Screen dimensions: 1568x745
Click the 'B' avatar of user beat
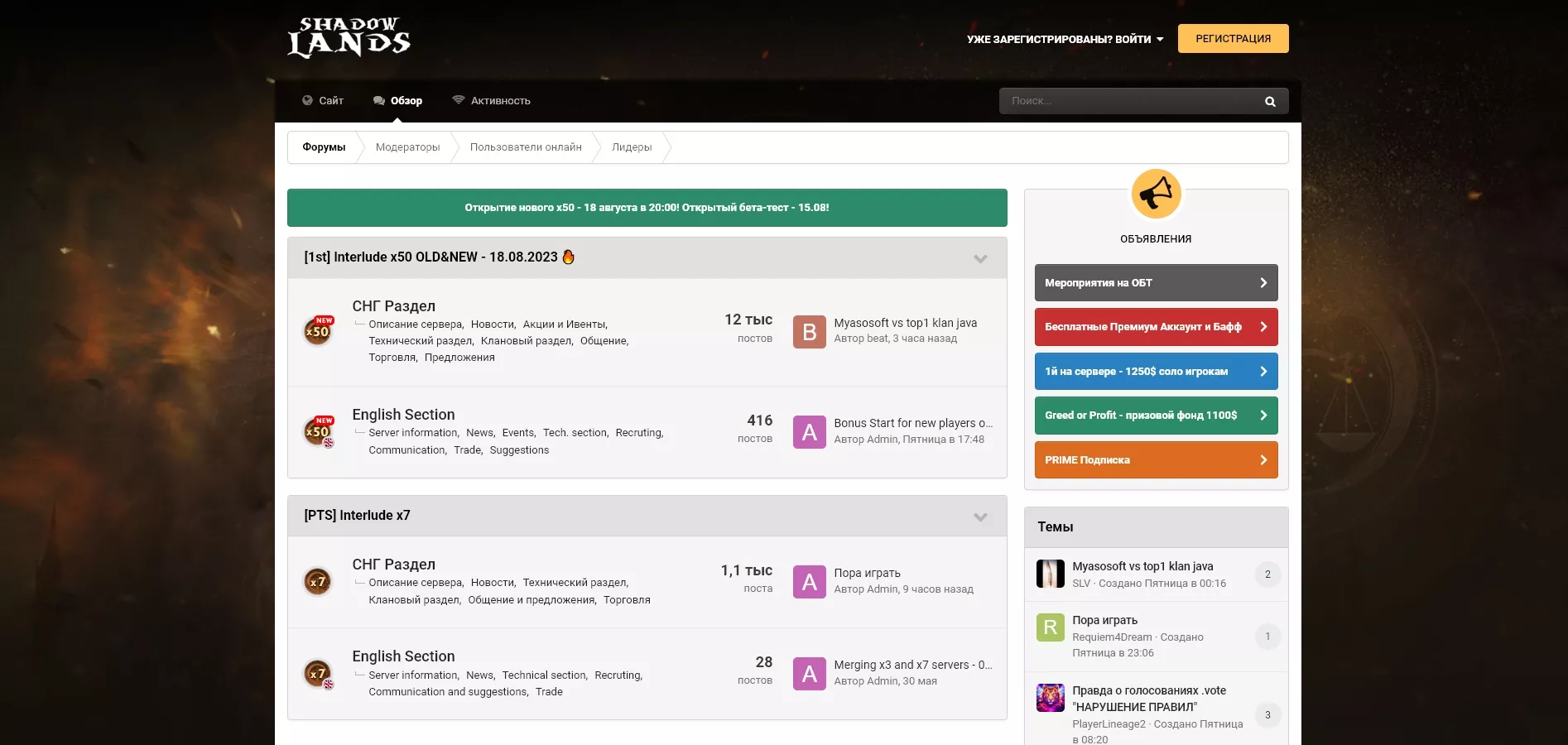(x=809, y=331)
